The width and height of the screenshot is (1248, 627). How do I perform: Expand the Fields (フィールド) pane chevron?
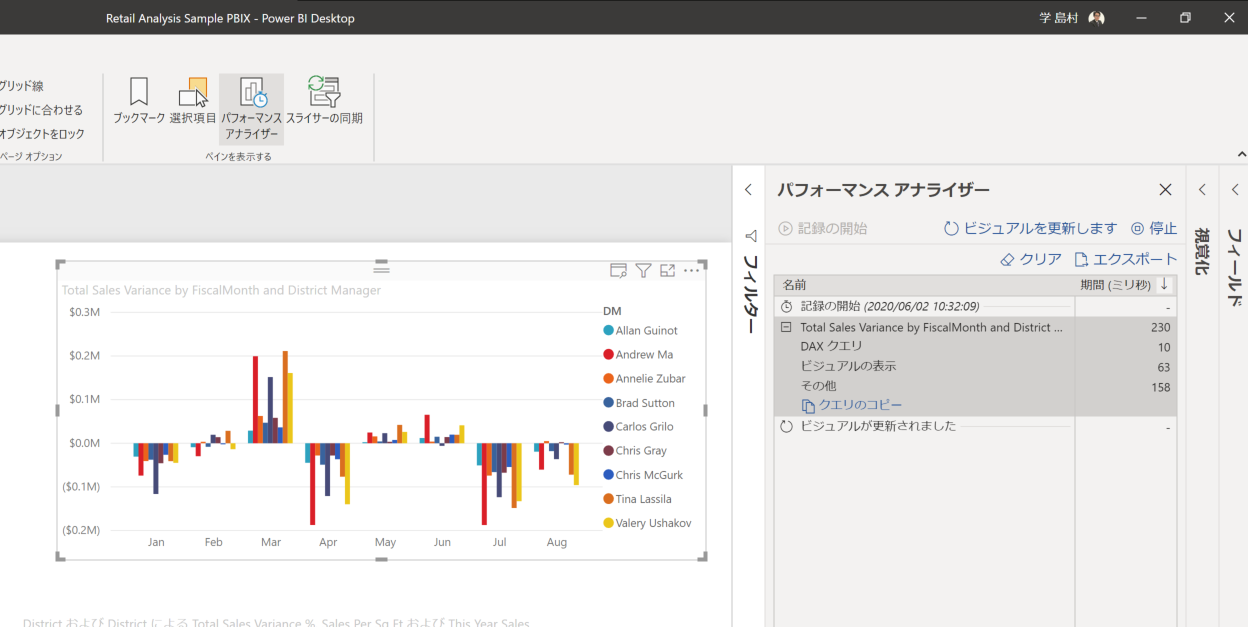[1235, 189]
